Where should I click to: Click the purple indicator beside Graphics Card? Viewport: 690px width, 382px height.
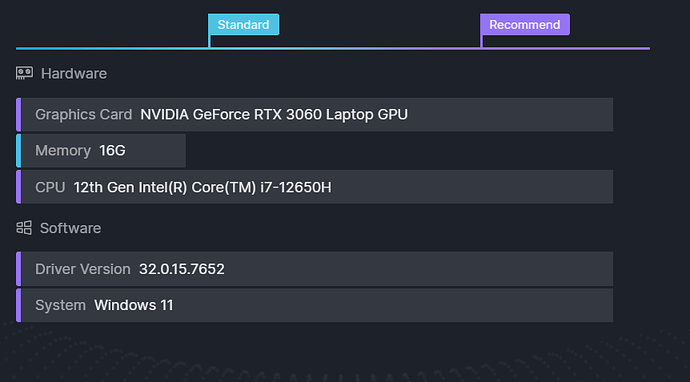[18, 114]
